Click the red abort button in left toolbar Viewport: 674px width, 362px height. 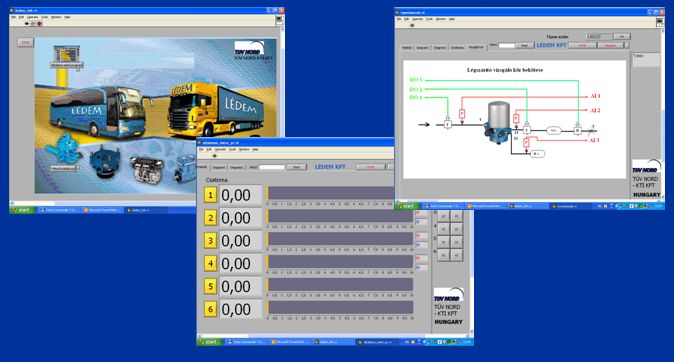(x=40, y=24)
